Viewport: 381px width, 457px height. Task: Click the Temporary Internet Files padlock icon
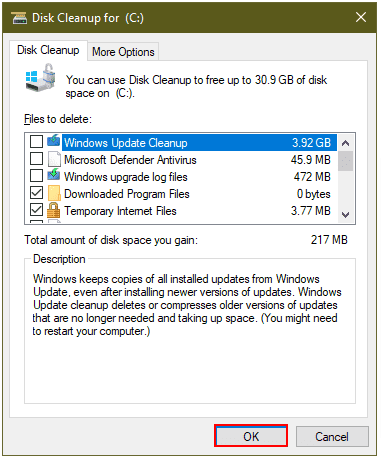point(54,210)
